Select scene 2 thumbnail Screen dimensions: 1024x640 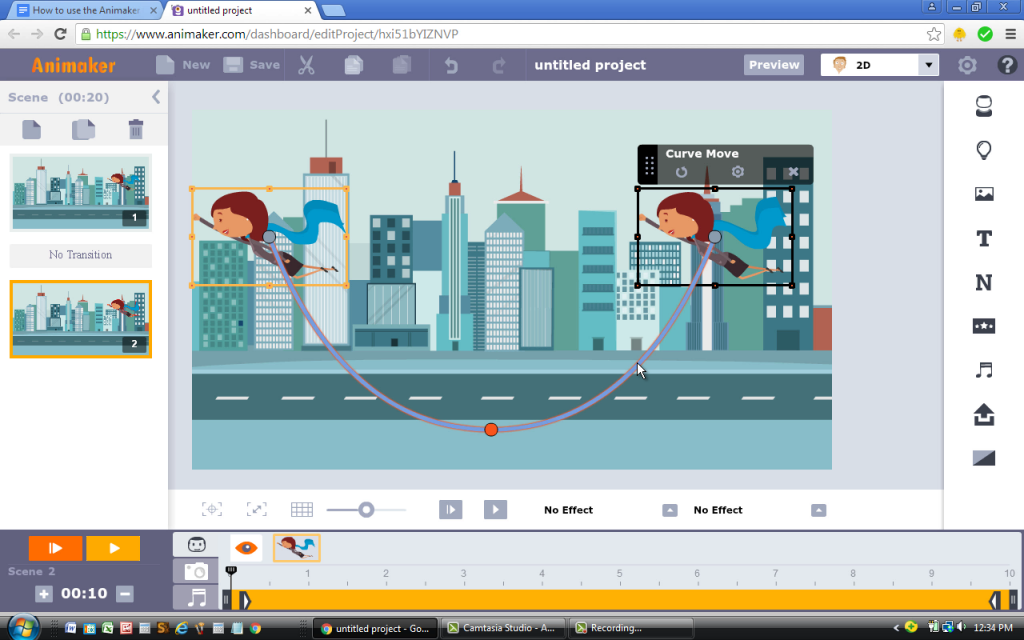coord(80,319)
